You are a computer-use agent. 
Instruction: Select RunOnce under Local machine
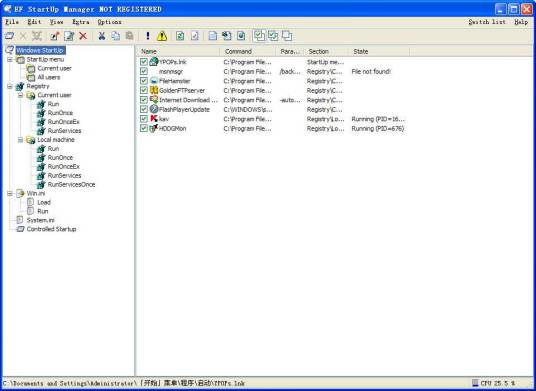(60, 158)
